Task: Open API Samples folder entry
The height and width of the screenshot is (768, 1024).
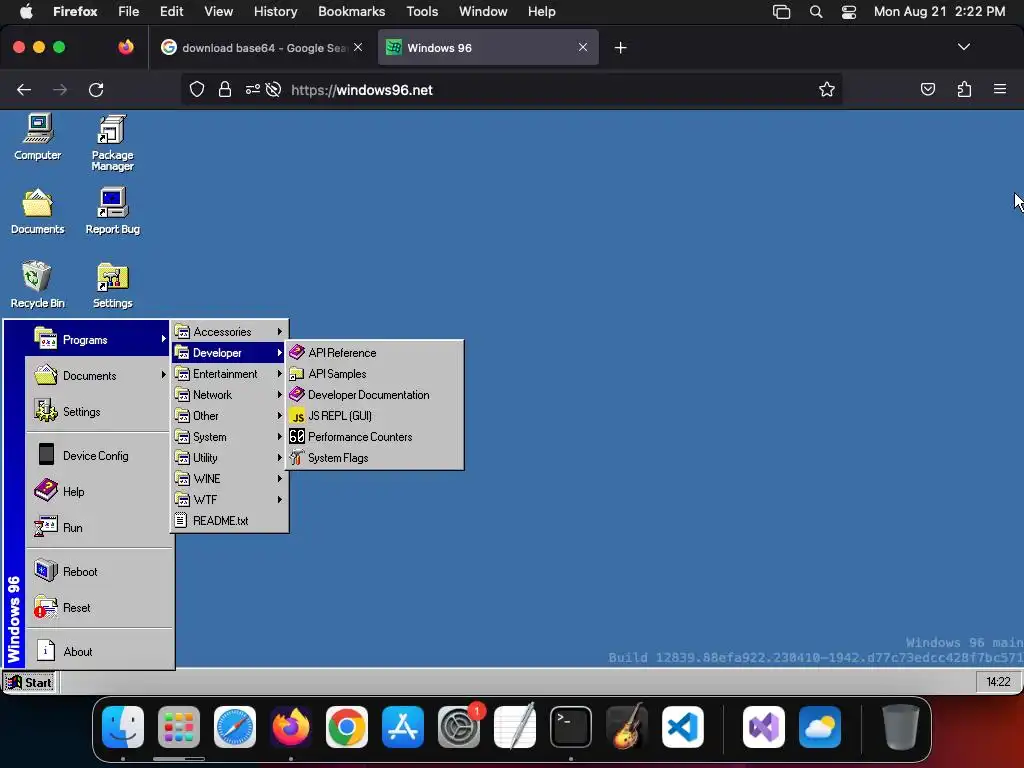Action: (x=375, y=374)
